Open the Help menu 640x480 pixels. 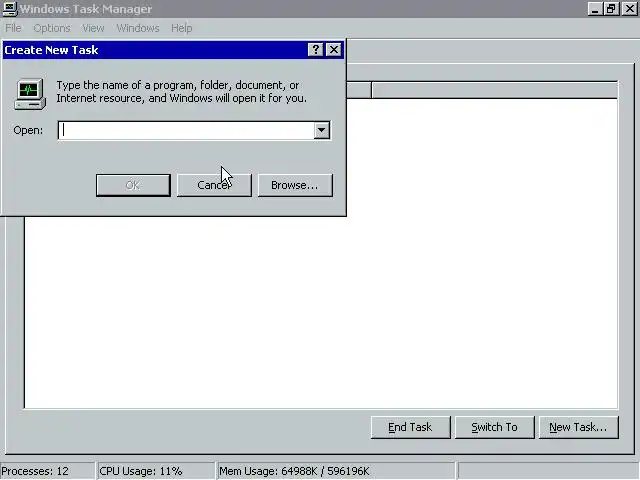click(182, 28)
